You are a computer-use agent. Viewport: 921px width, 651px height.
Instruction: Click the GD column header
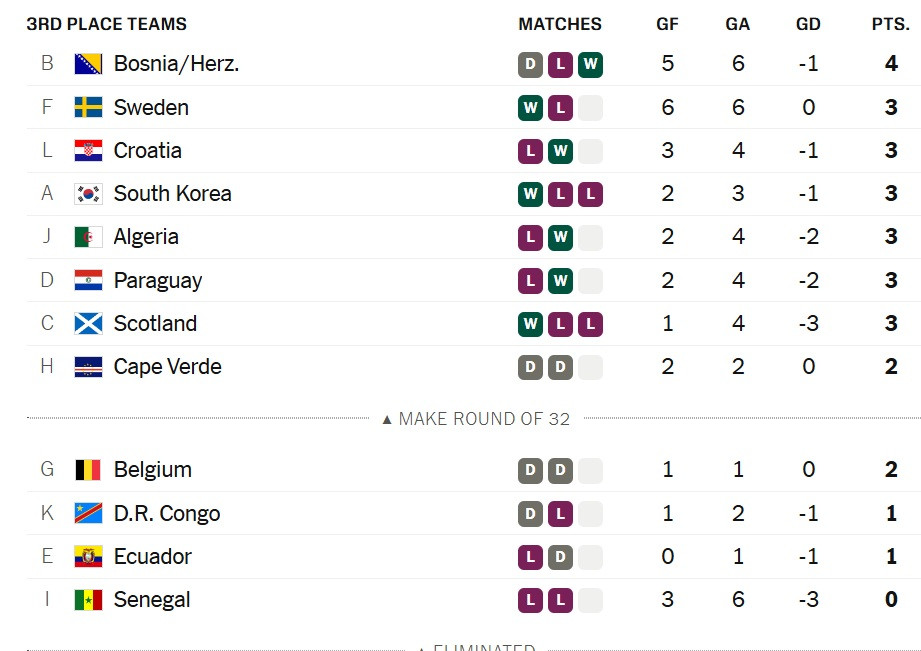pyautogui.click(x=808, y=24)
